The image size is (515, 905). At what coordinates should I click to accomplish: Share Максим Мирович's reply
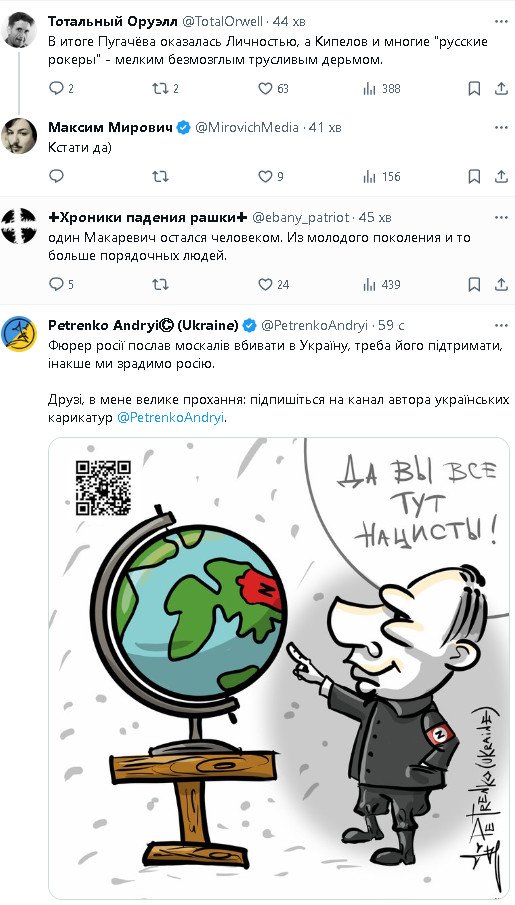click(501, 176)
